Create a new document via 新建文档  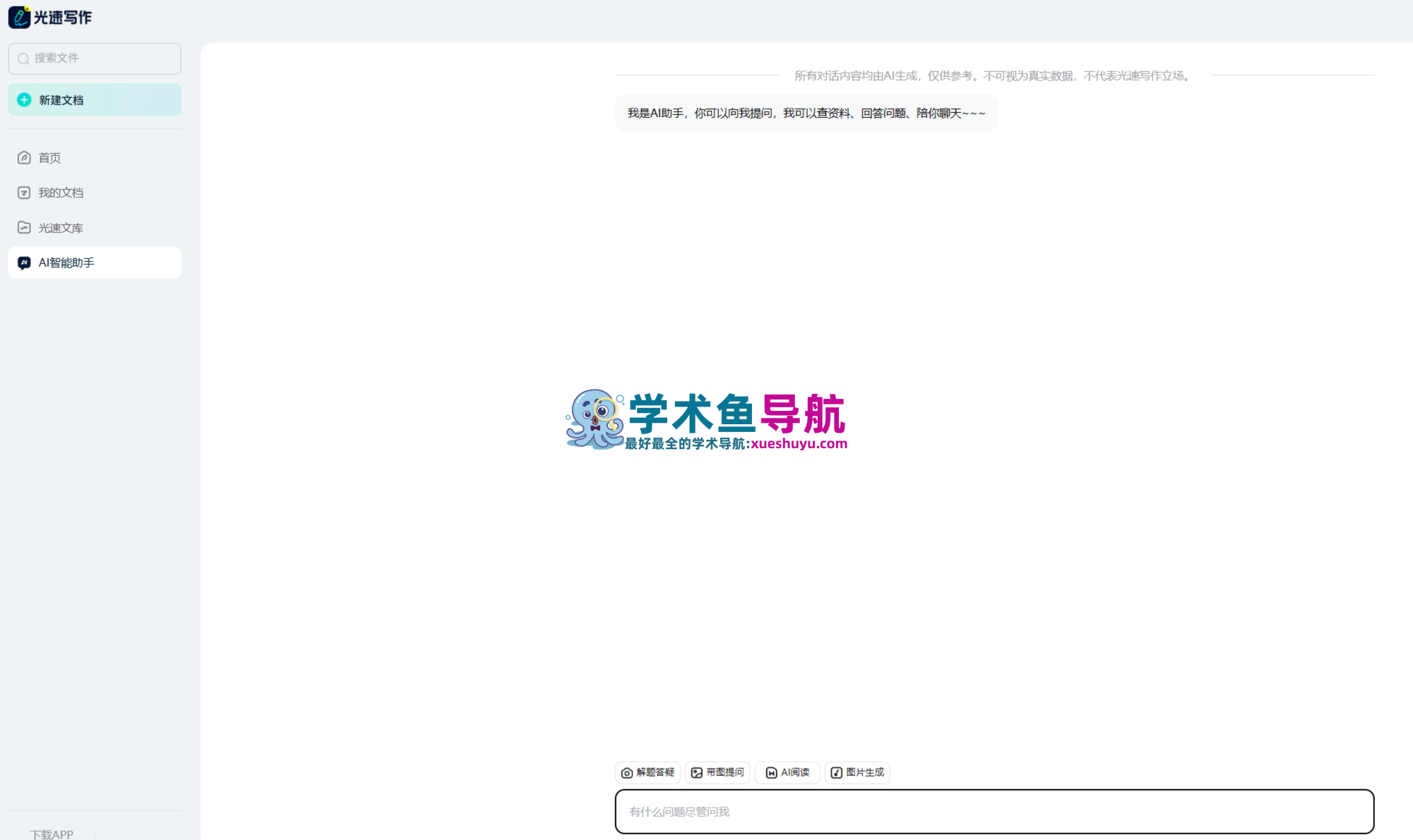[95, 100]
